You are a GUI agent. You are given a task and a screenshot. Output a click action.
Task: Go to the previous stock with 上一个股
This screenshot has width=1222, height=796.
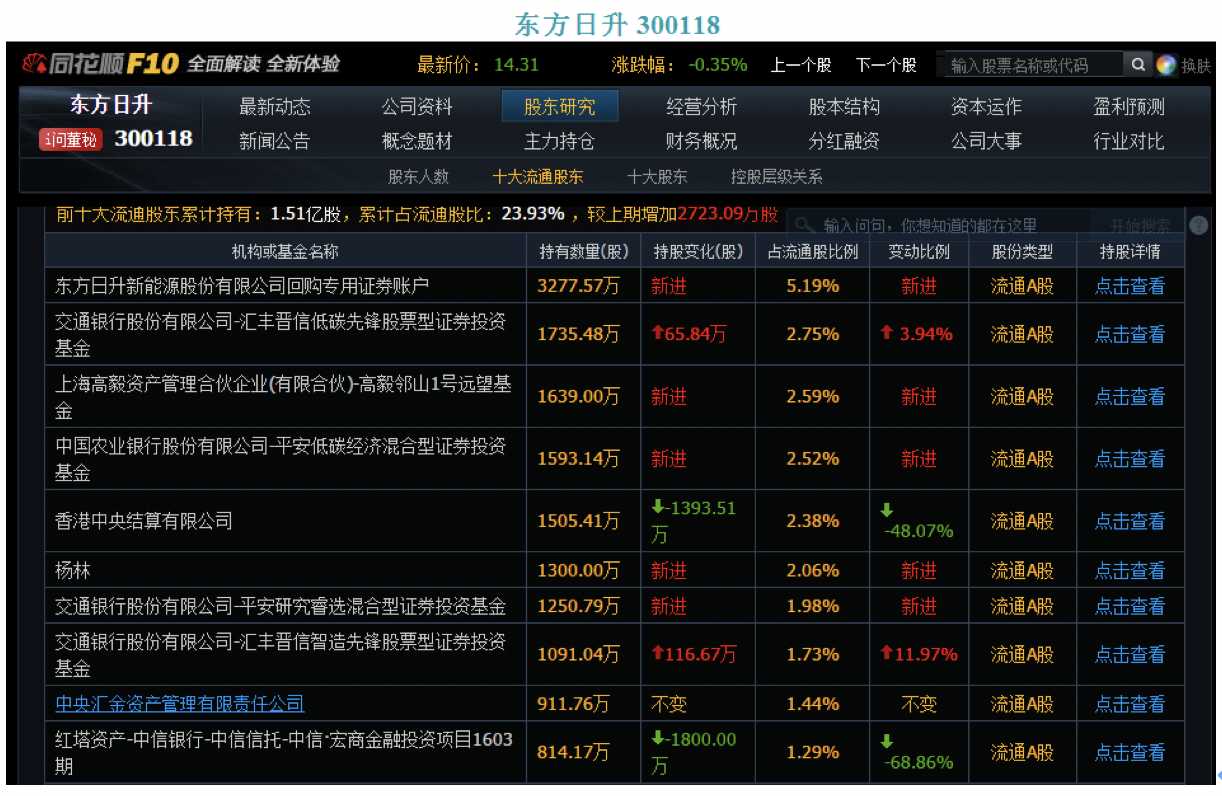click(800, 65)
